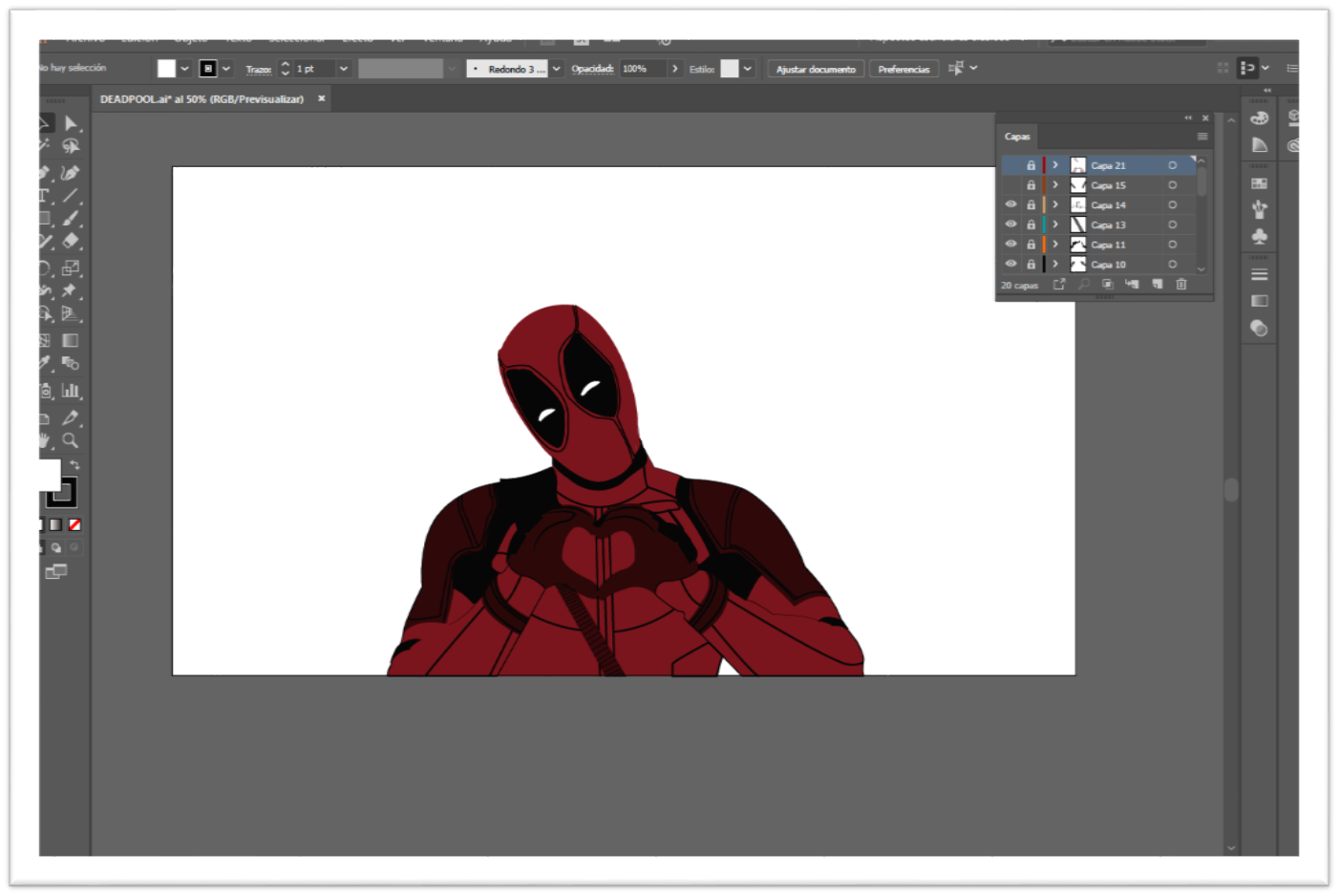Select the Column Graph tool
This screenshot has width=1339, height=896.
tap(71, 390)
